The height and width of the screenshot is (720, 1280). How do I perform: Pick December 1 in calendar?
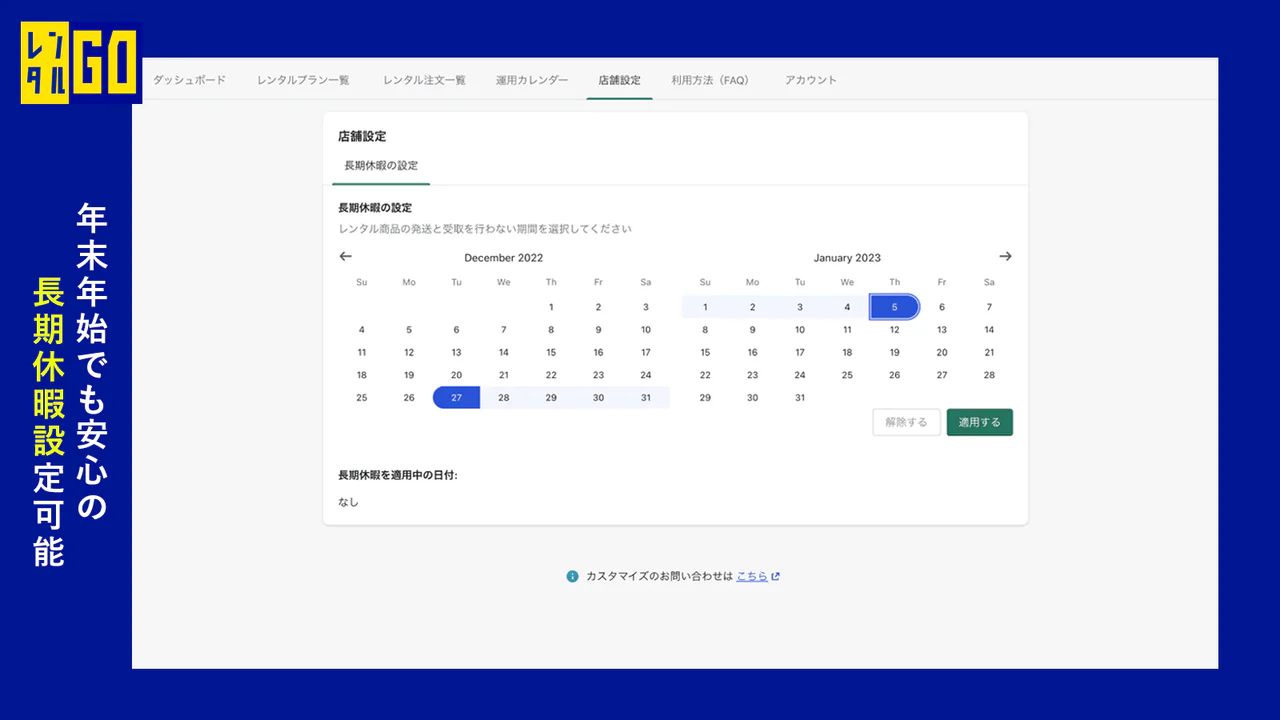click(551, 307)
